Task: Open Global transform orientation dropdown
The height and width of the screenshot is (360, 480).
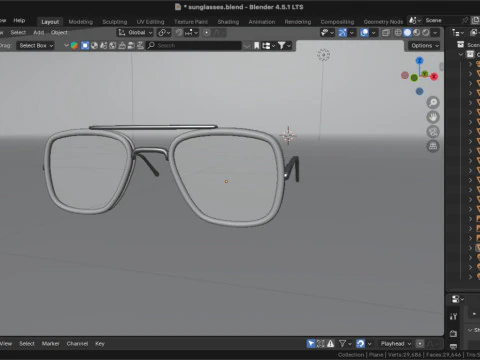Action: [x=135, y=32]
